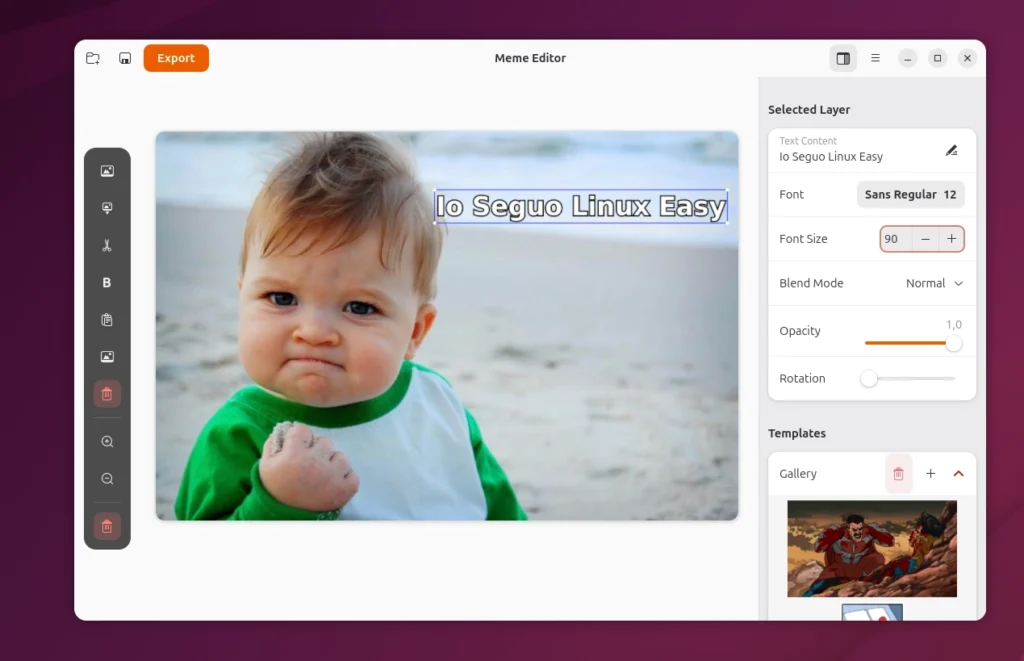Screen dimensions: 1024x661
Task: Click the Rotation slider handle
Action: tap(869, 379)
